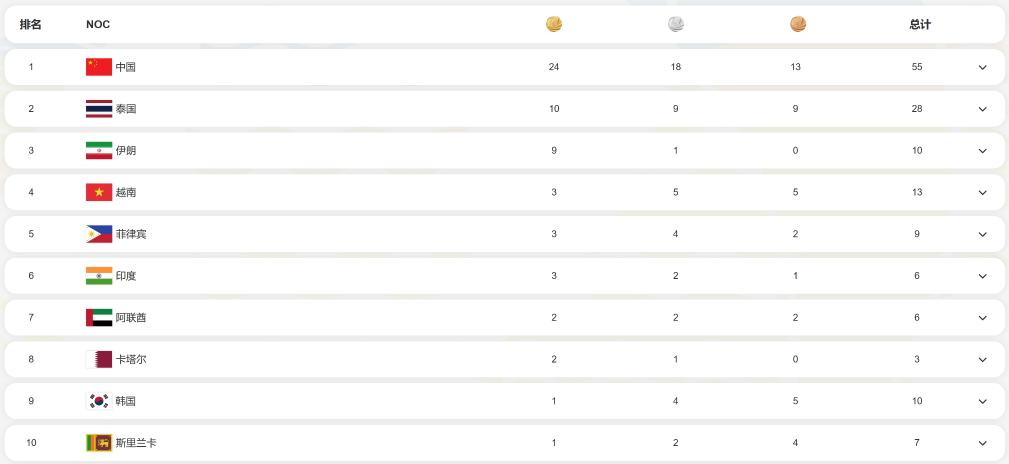The image size is (1009, 464).
Task: Click the Iran flag icon
Action: pos(99,151)
